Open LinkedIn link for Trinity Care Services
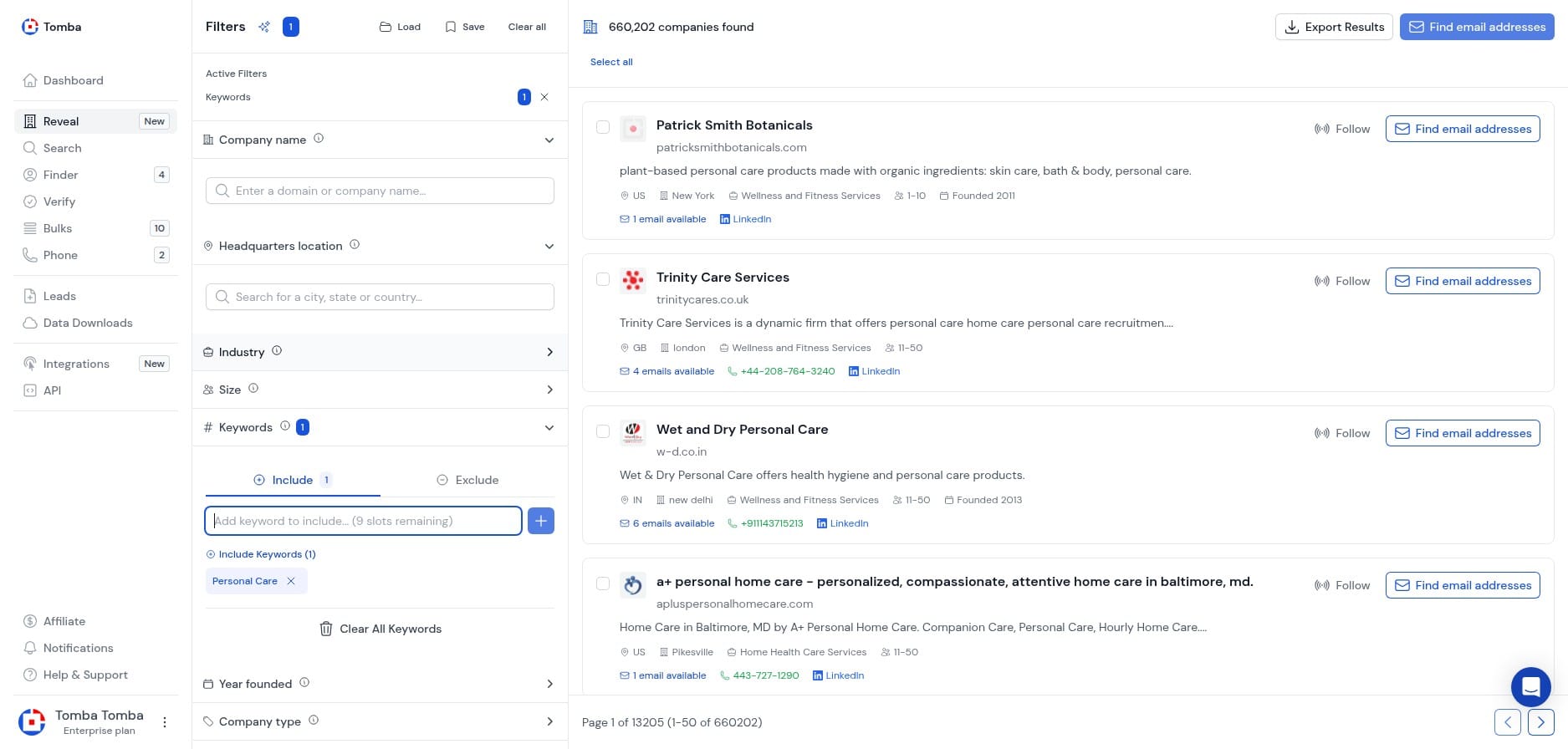 875,371
